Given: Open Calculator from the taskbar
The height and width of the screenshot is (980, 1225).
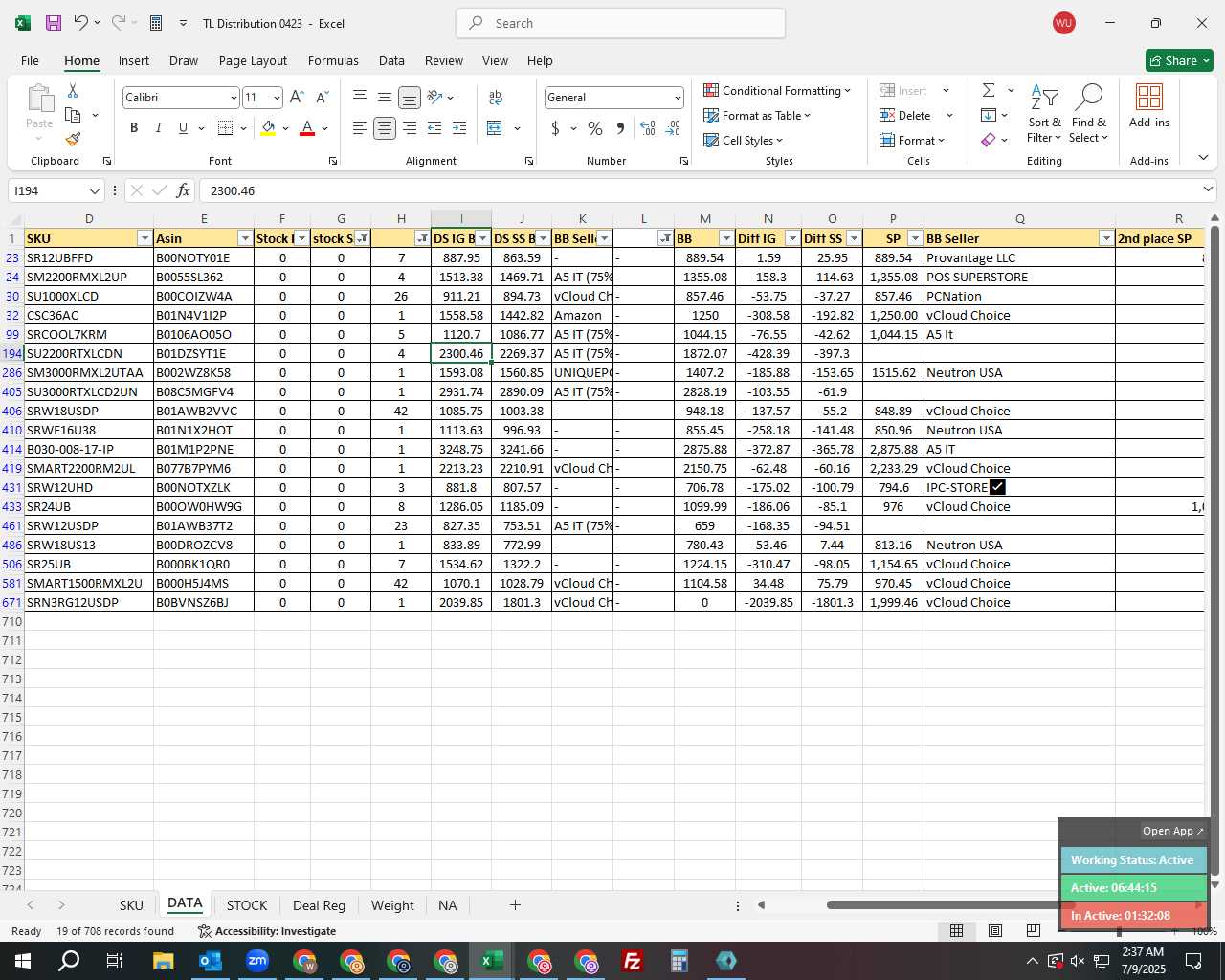Looking at the screenshot, I should coord(679,961).
